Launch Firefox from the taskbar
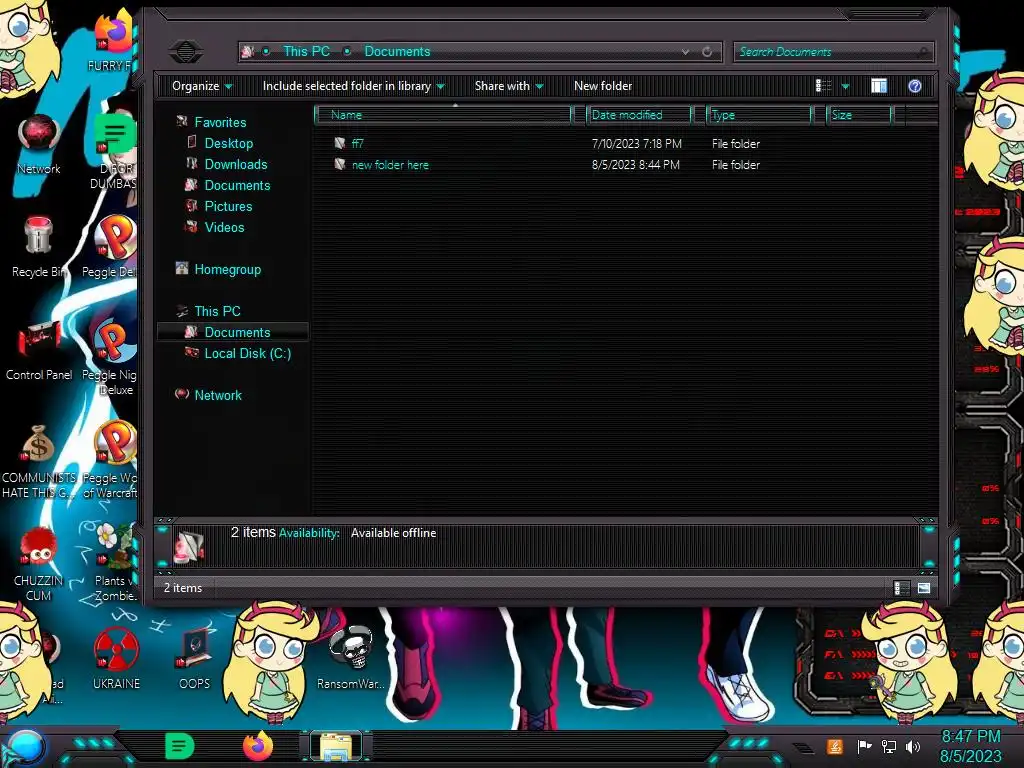1024x768 pixels. pos(258,746)
